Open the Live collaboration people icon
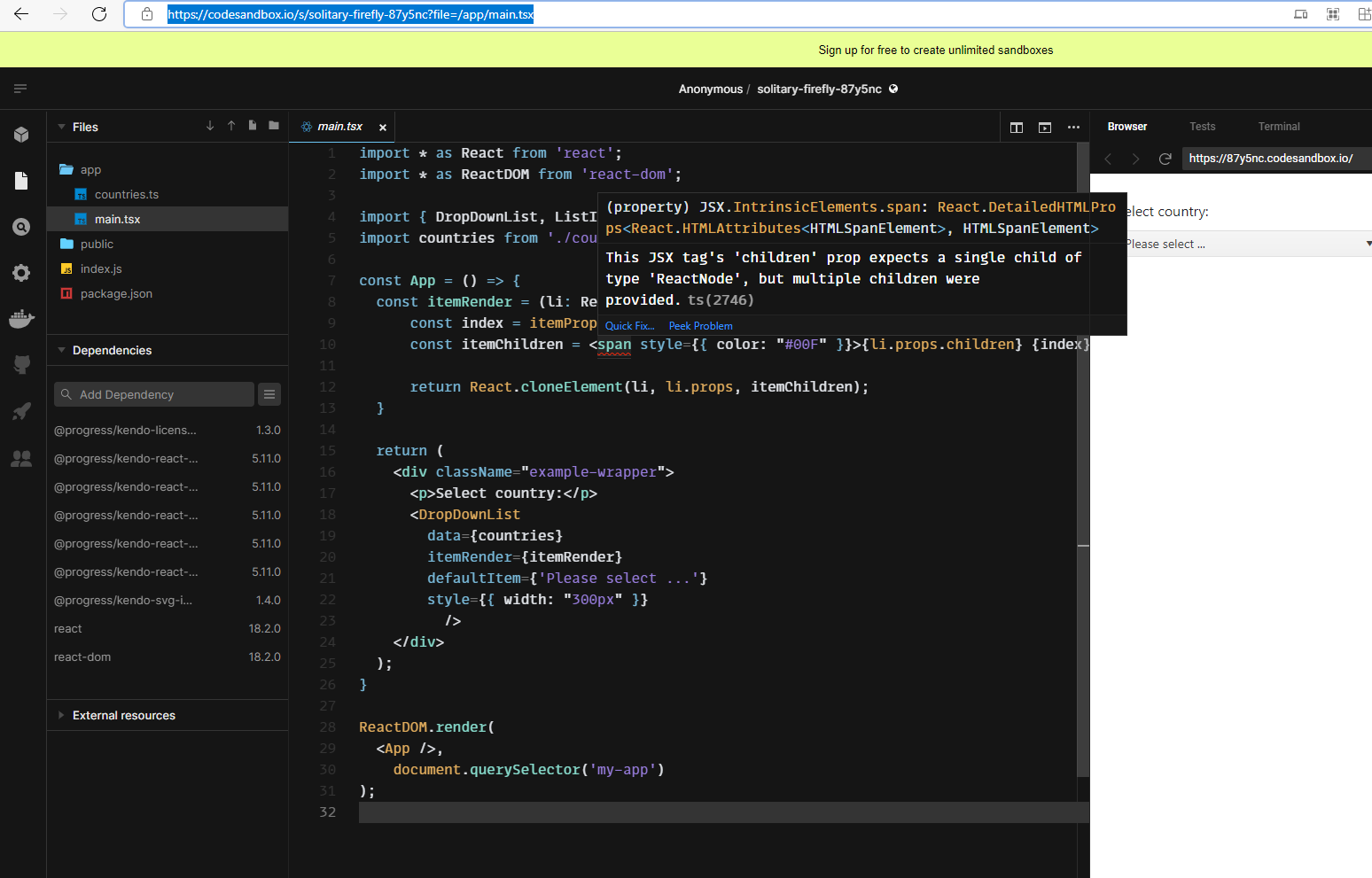 [21, 458]
